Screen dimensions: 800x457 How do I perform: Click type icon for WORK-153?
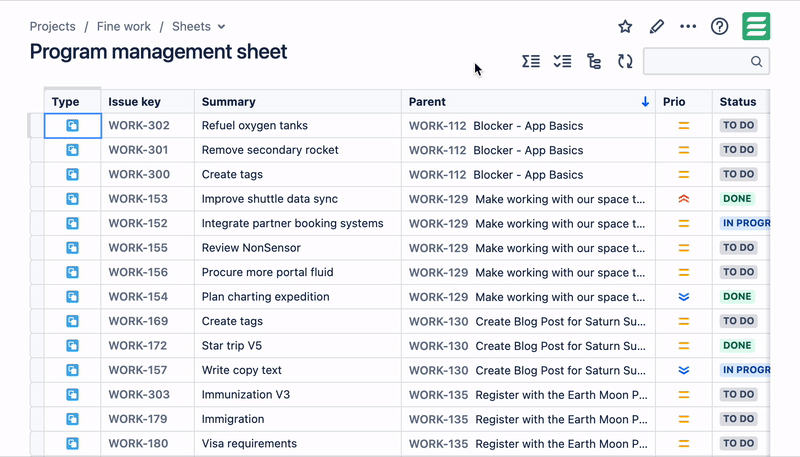72,199
